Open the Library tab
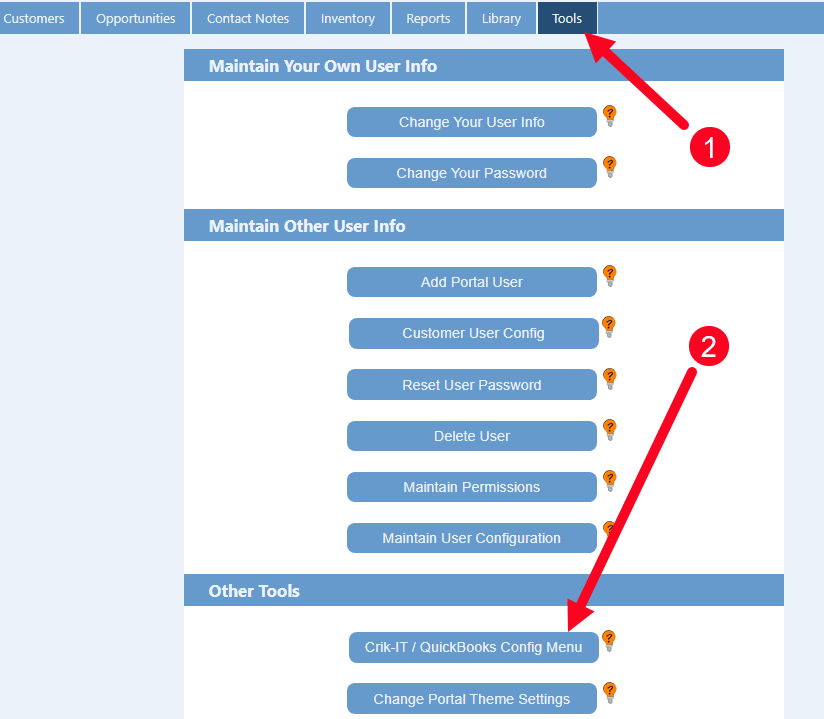 click(x=501, y=18)
